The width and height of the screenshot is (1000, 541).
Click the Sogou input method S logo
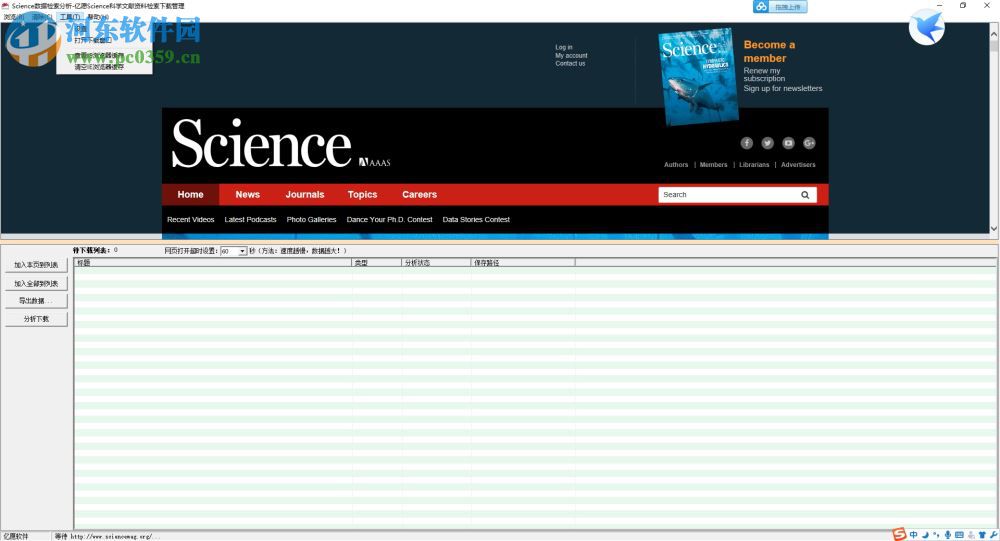(899, 535)
